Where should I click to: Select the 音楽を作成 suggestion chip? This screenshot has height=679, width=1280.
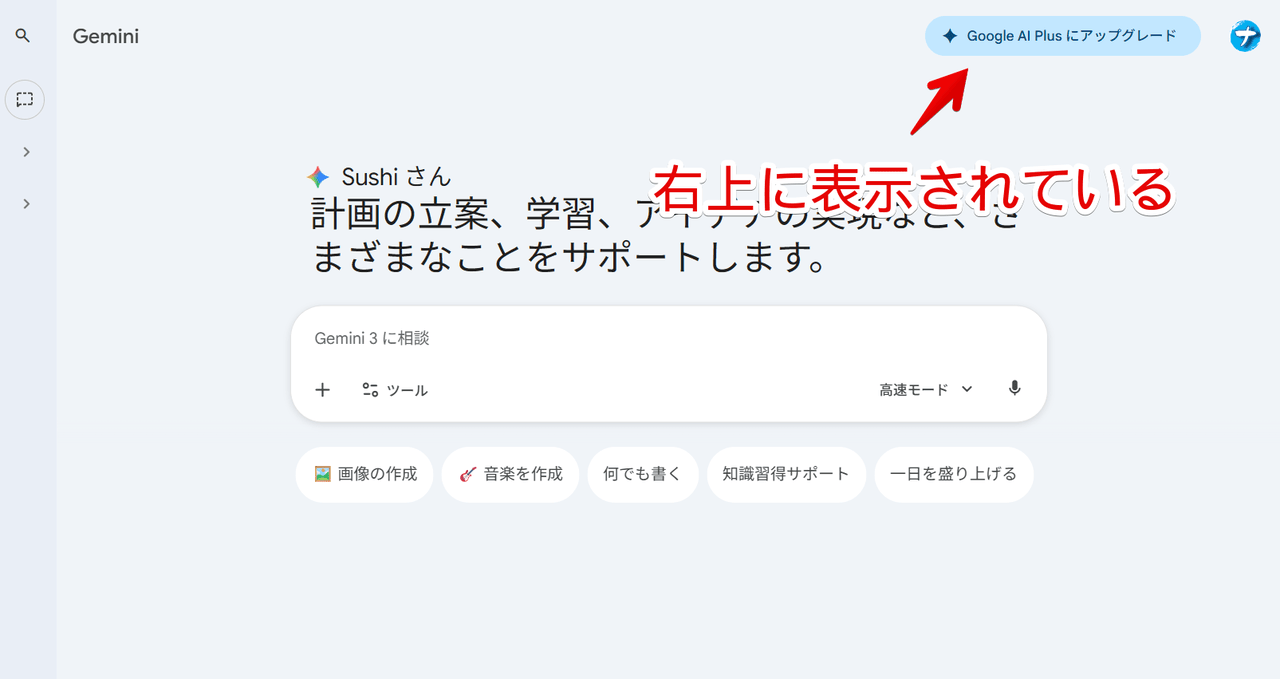(510, 474)
